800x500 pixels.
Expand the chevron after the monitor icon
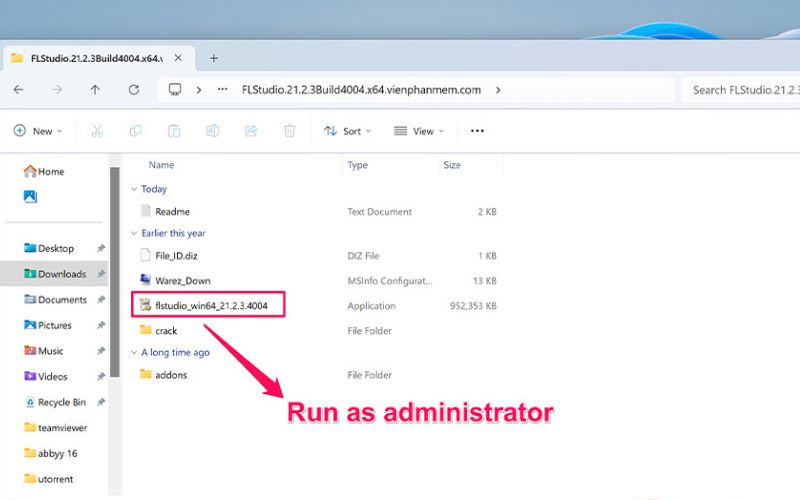pyautogui.click(x=198, y=90)
